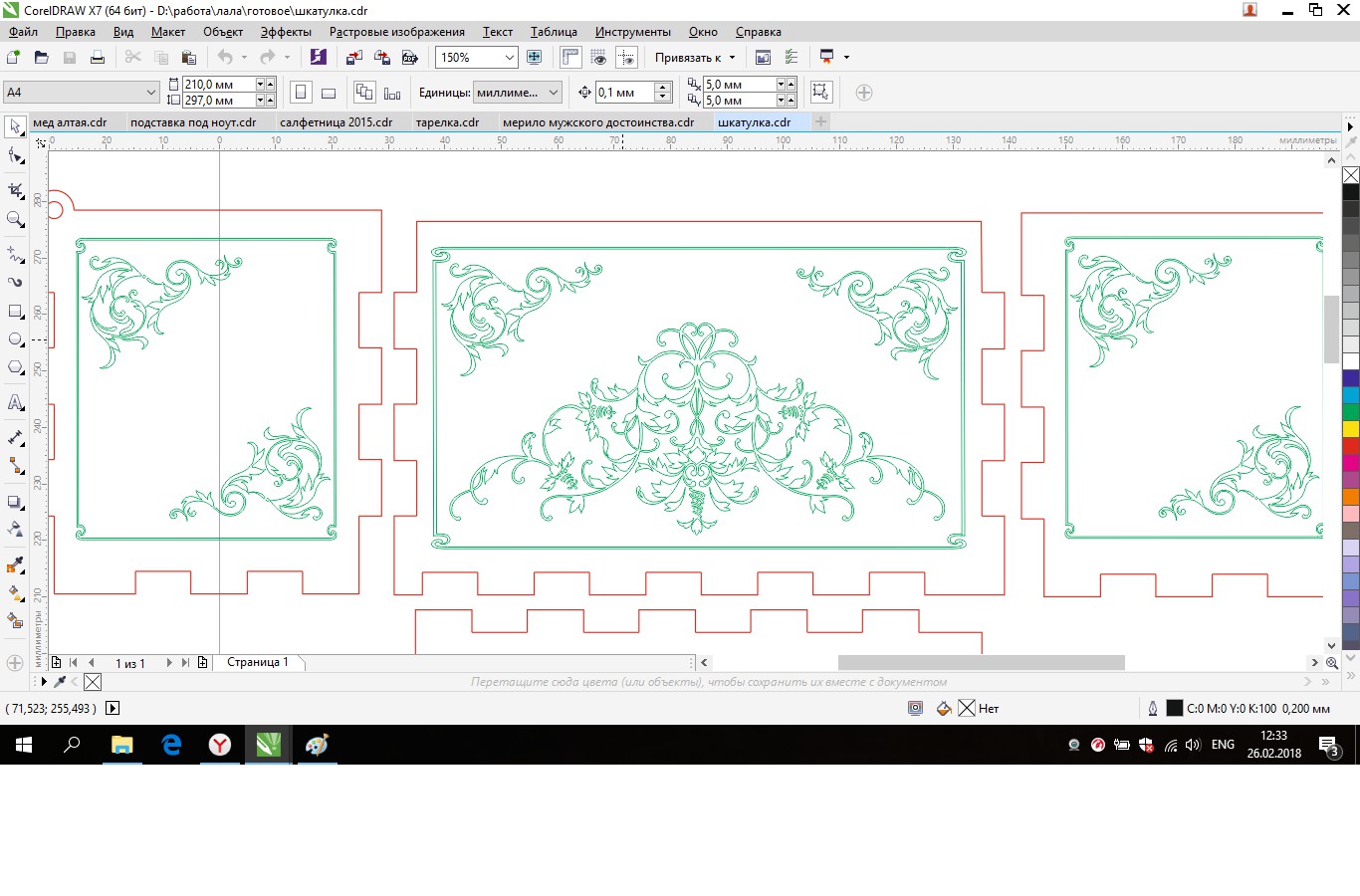The width and height of the screenshot is (1360, 896).
Task: Click the Print icon
Action: point(98,58)
